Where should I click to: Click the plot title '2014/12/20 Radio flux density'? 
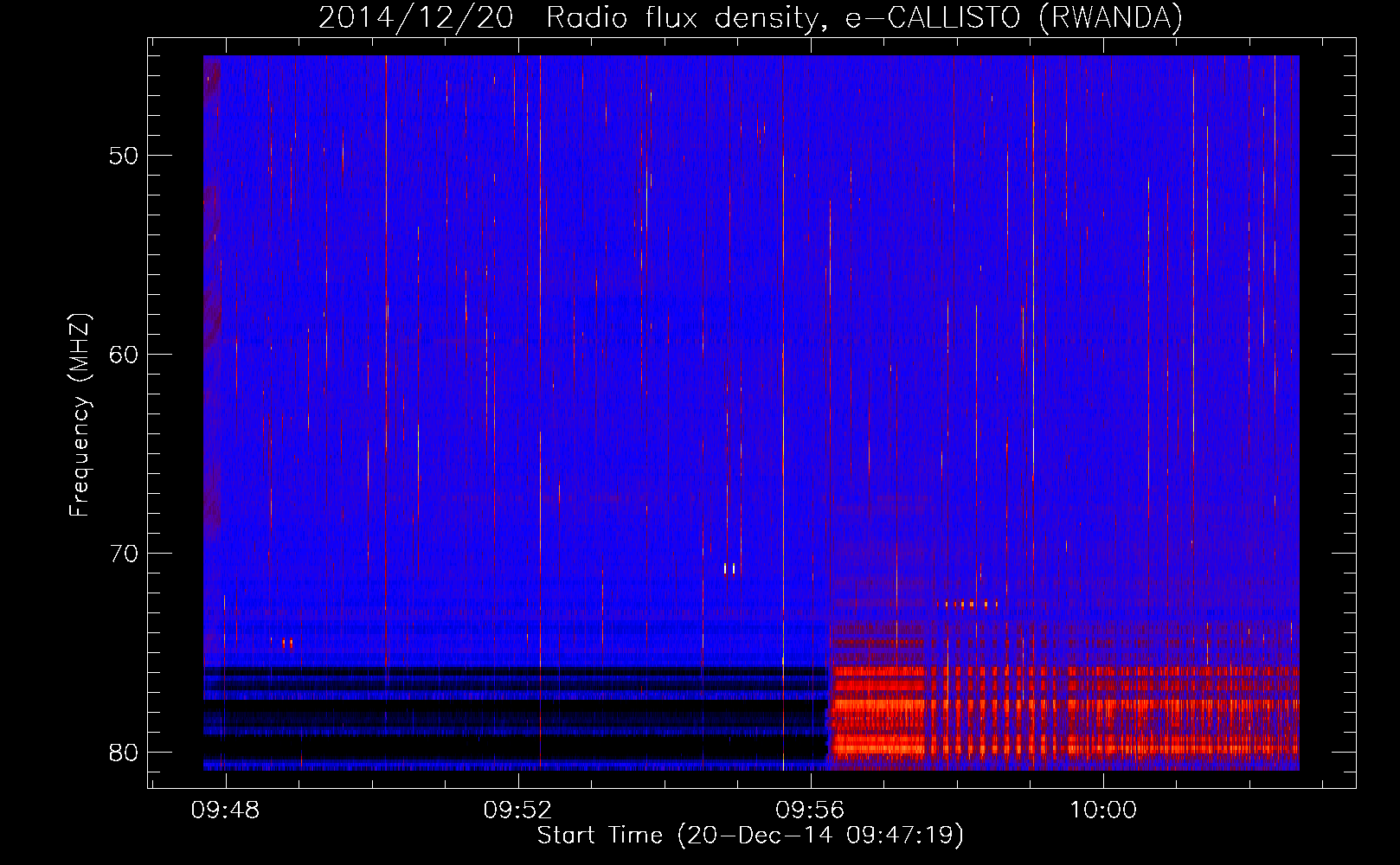point(750,18)
